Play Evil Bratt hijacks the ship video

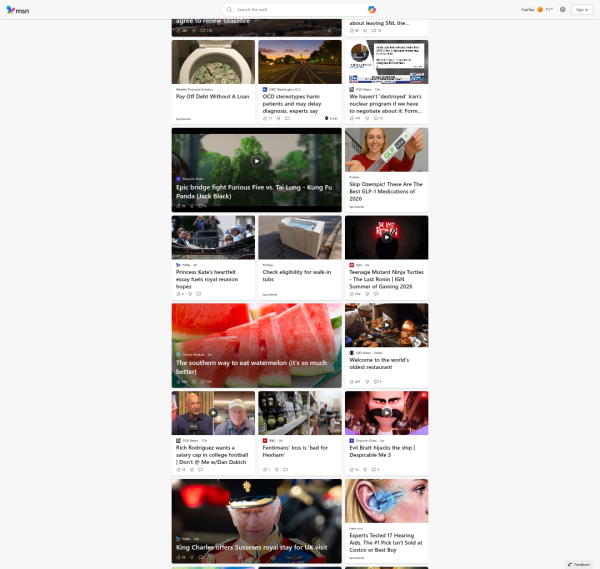click(386, 413)
